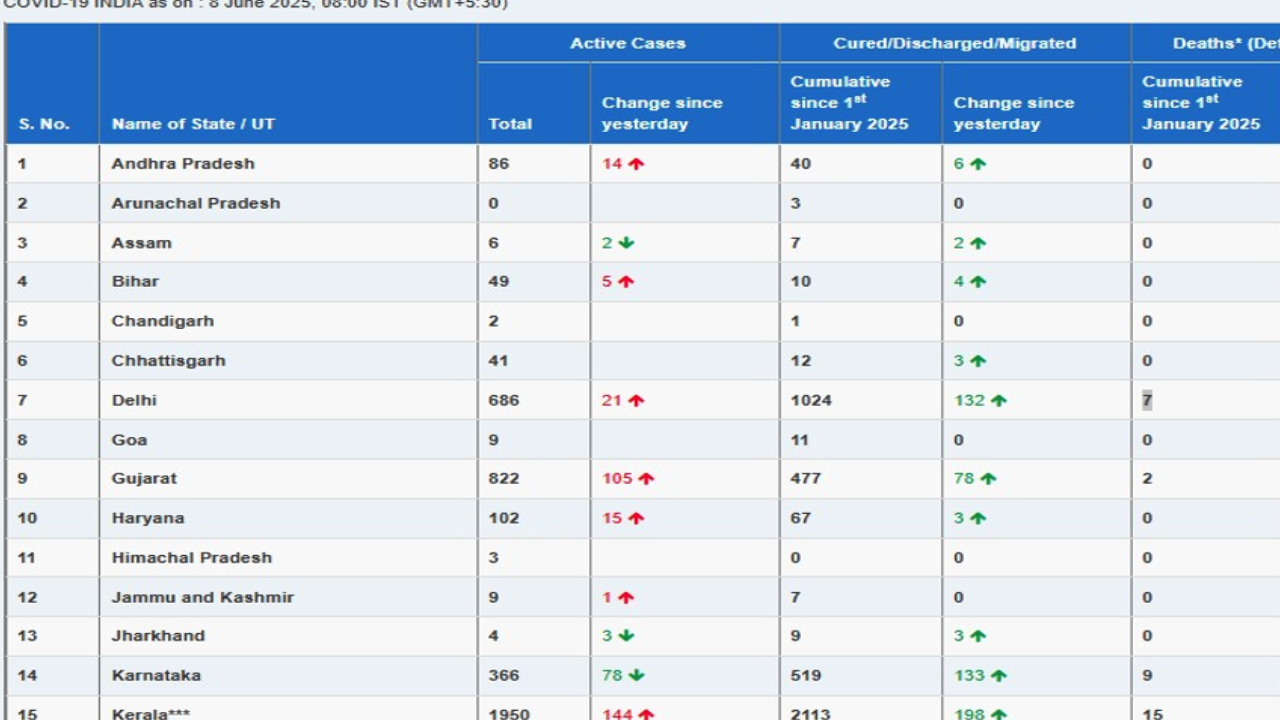Image resolution: width=1280 pixels, height=720 pixels.
Task: Click green up arrow in Assam cured change
Action: pyautogui.click(x=978, y=243)
